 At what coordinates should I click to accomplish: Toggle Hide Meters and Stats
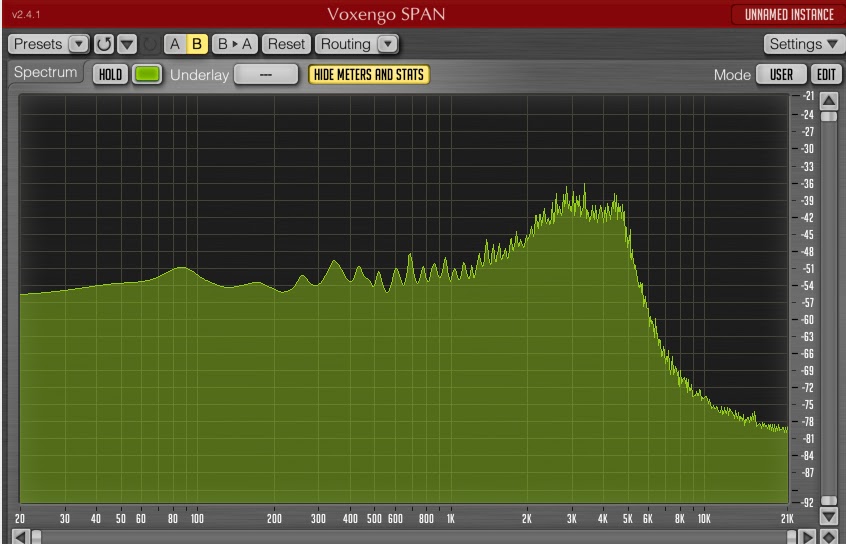tap(369, 74)
